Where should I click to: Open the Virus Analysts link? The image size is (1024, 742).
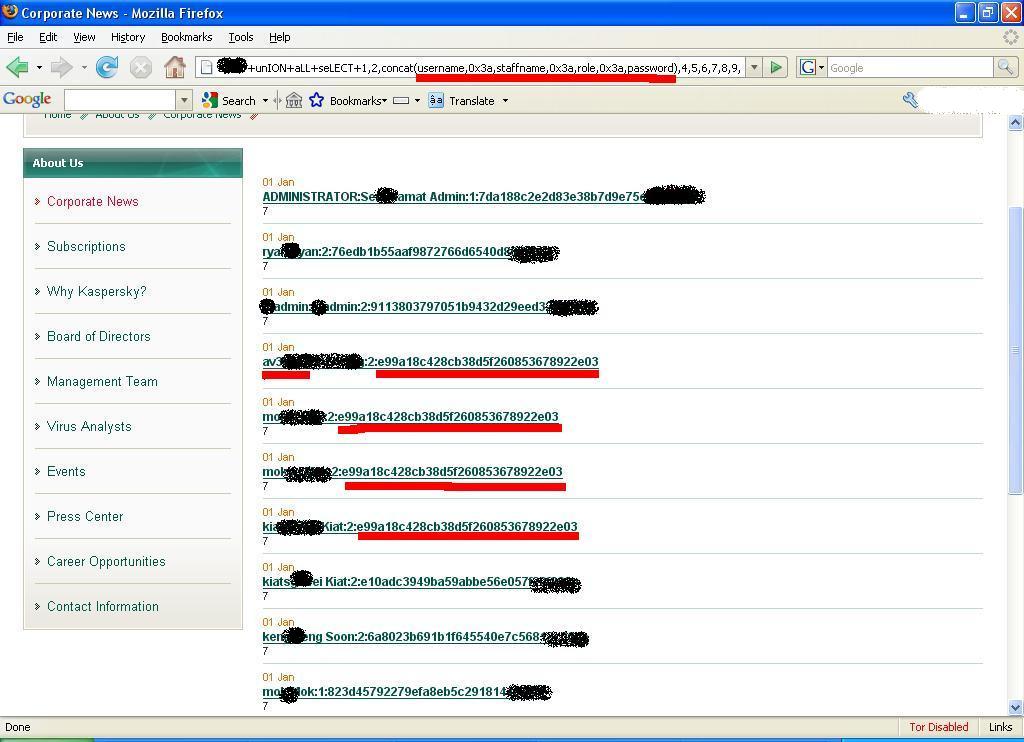(x=89, y=427)
